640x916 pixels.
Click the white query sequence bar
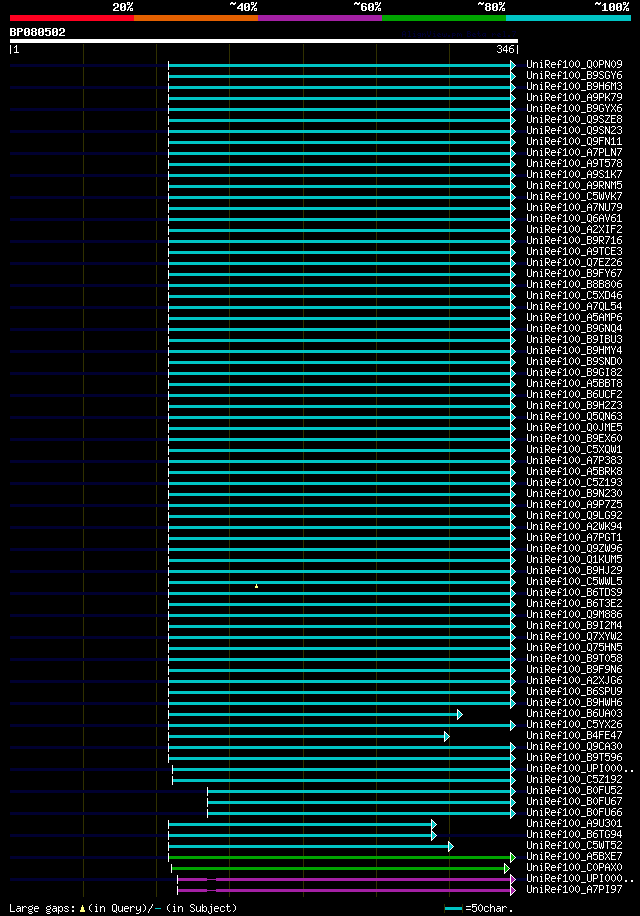click(264, 41)
